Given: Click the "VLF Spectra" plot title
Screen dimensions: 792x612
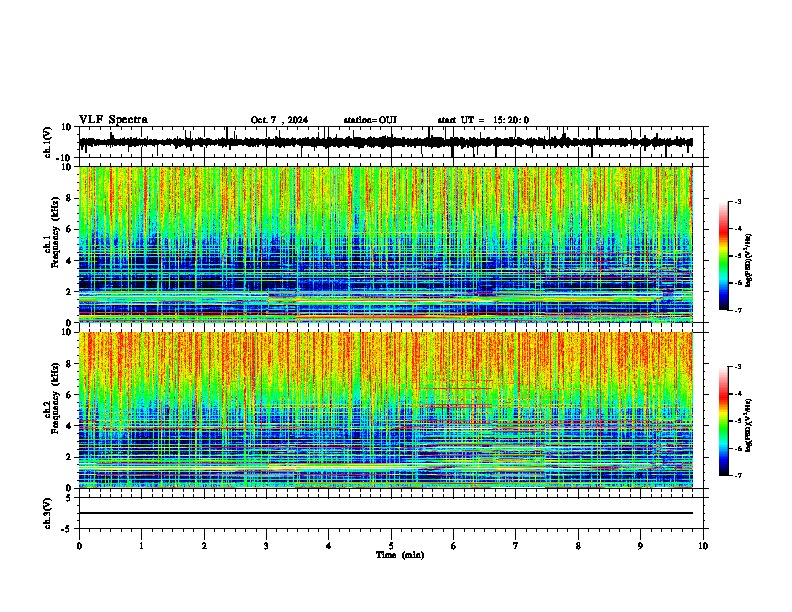Looking at the screenshot, I should tap(113, 119).
